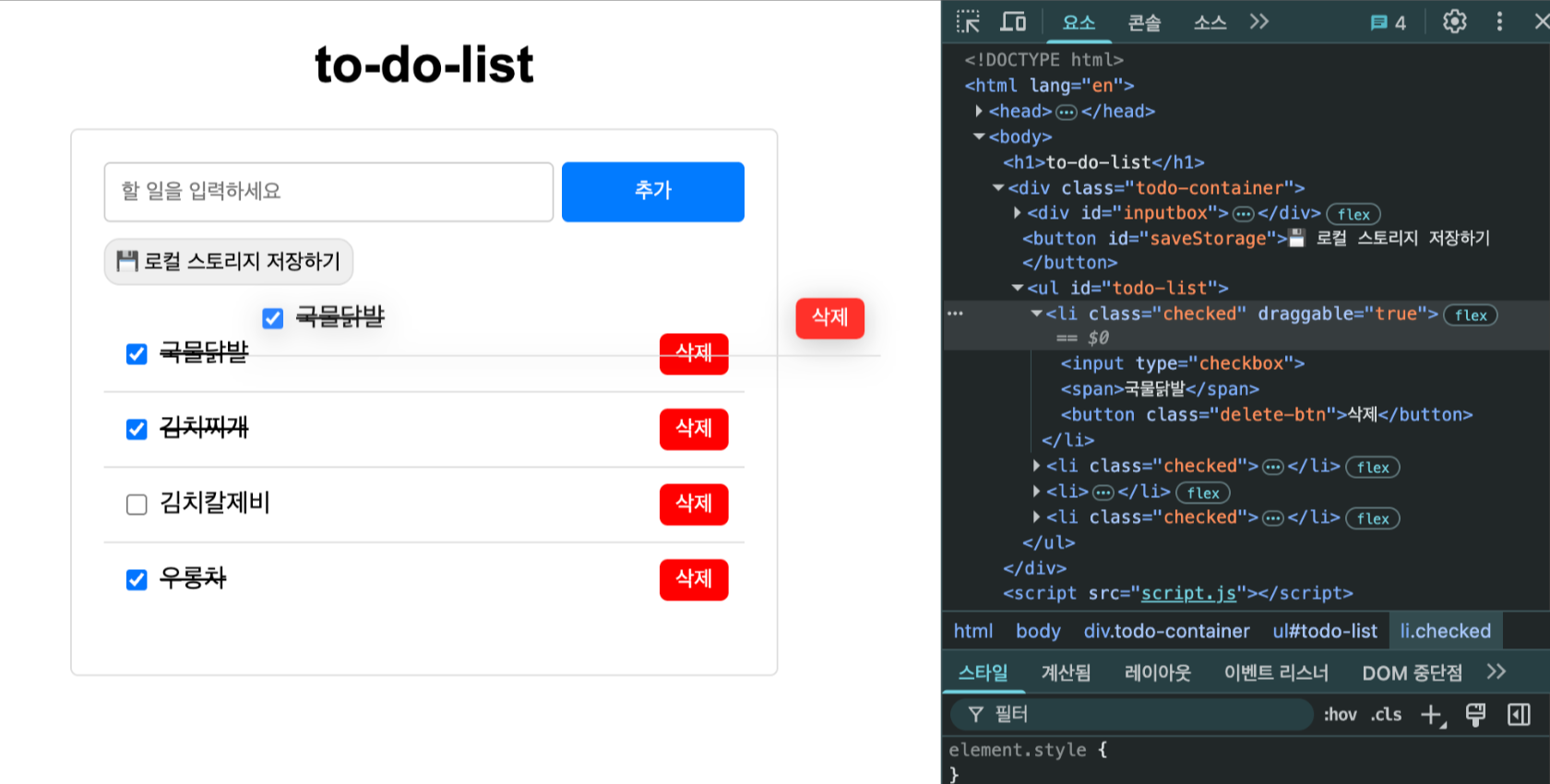
Task: Click the todo input field 할 일을 입력하세요
Action: pyautogui.click(x=328, y=192)
